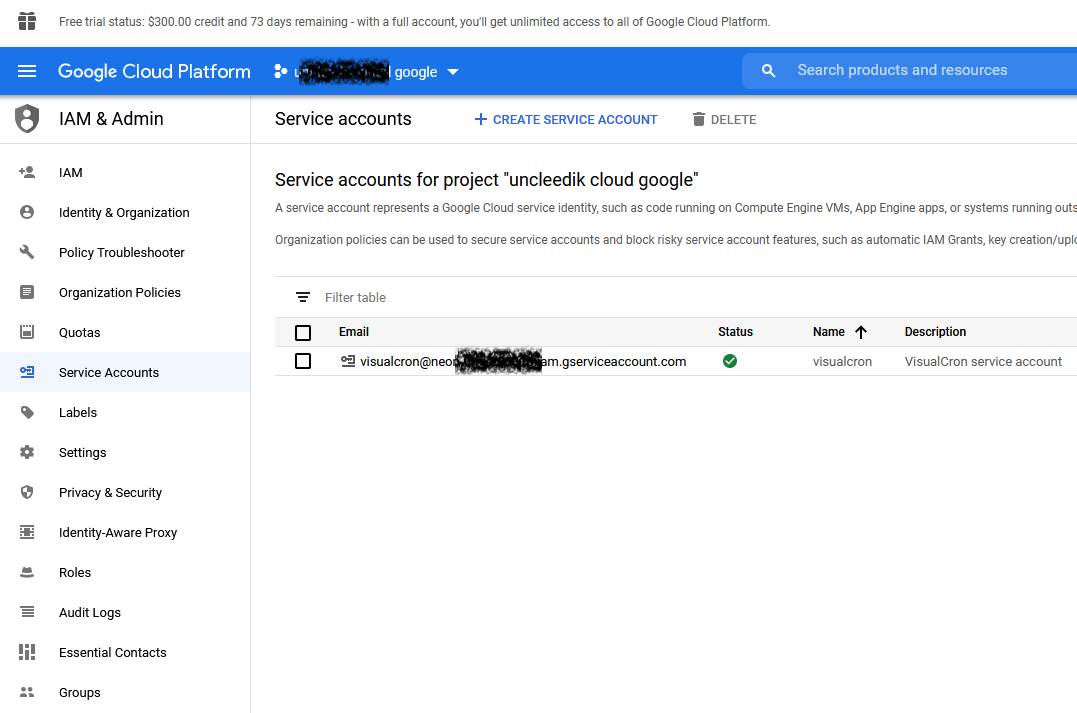This screenshot has width=1077, height=713.
Task: Click the green status checkmark for visualcron
Action: (730, 361)
